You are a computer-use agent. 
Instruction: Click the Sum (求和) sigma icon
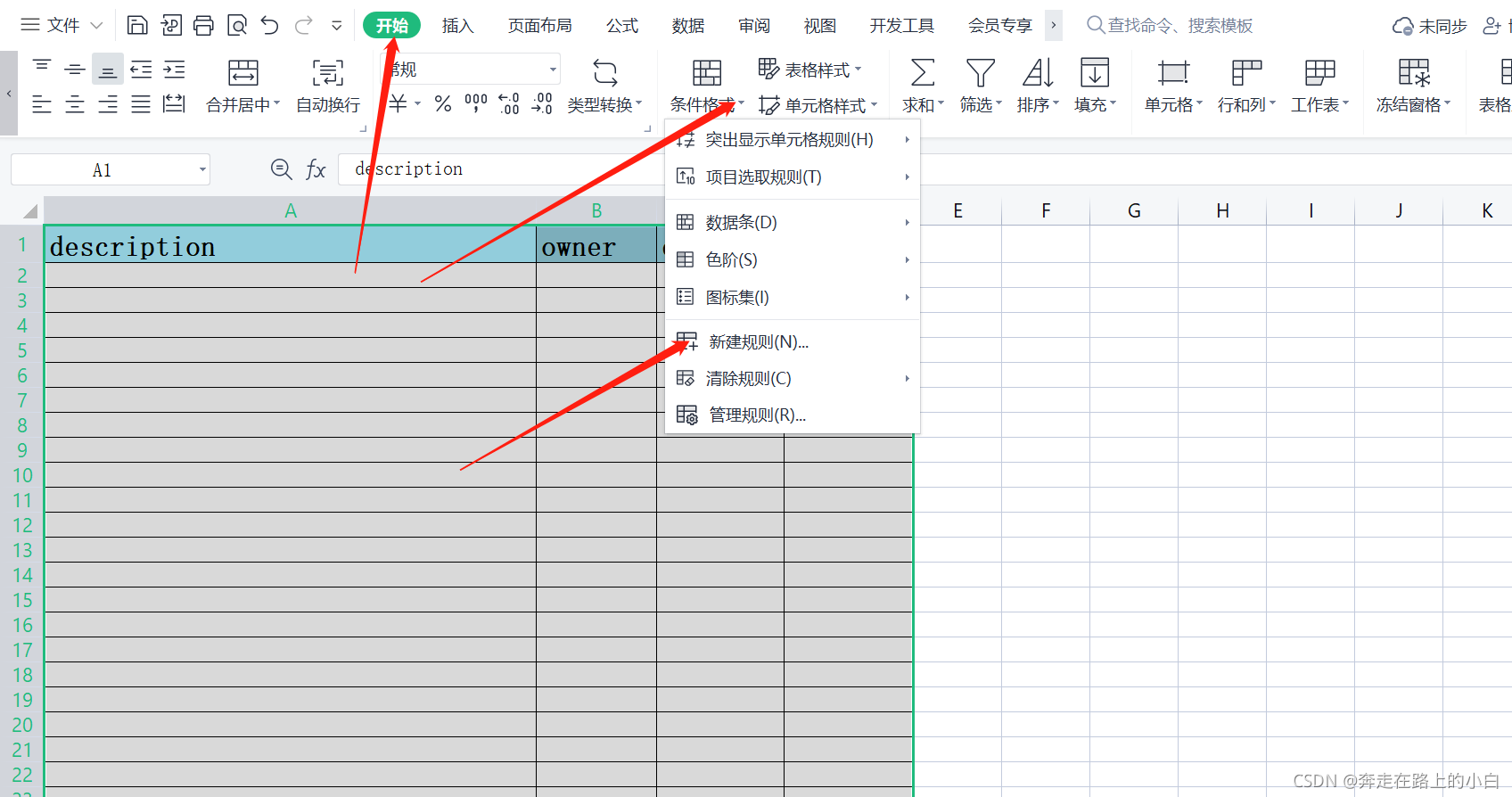tap(923, 72)
